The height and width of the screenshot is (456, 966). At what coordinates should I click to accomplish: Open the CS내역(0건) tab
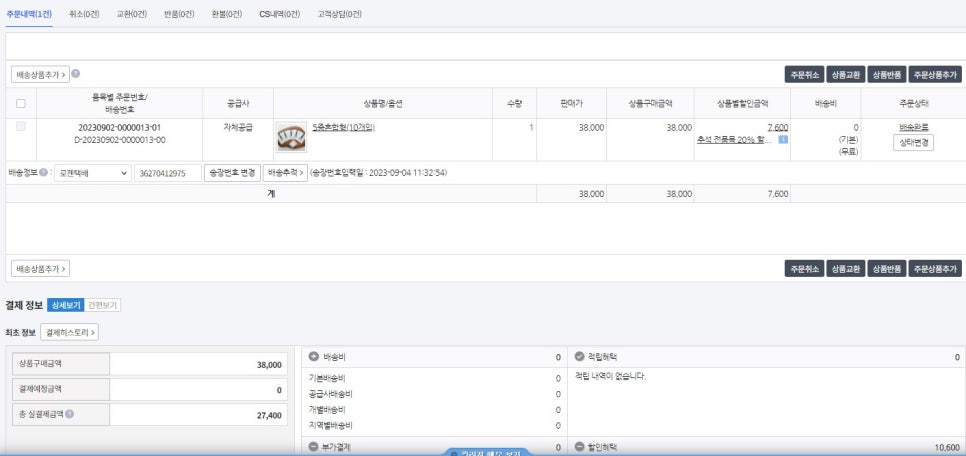tap(279, 14)
